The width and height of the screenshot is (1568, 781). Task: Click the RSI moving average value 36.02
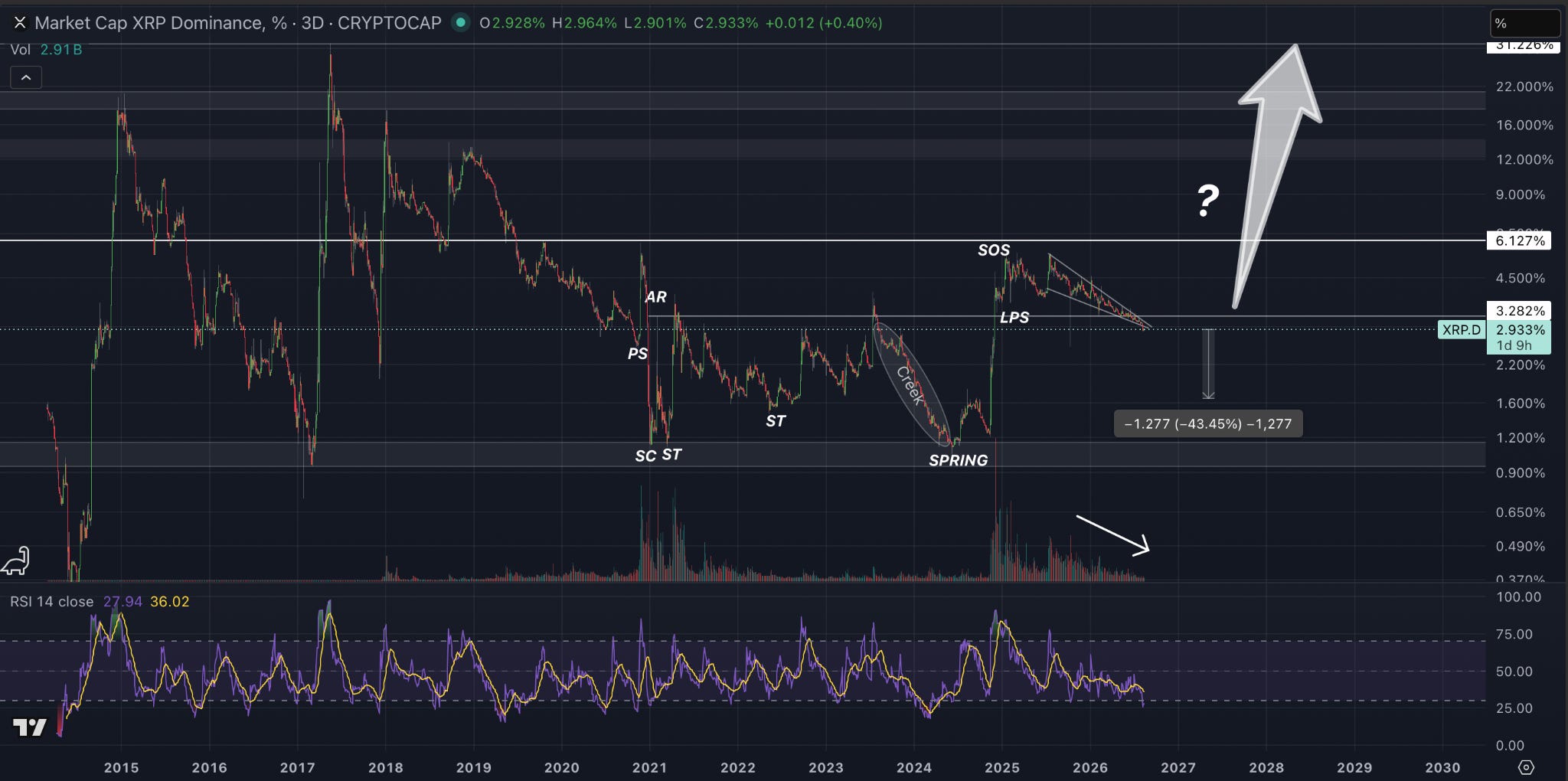[170, 602]
